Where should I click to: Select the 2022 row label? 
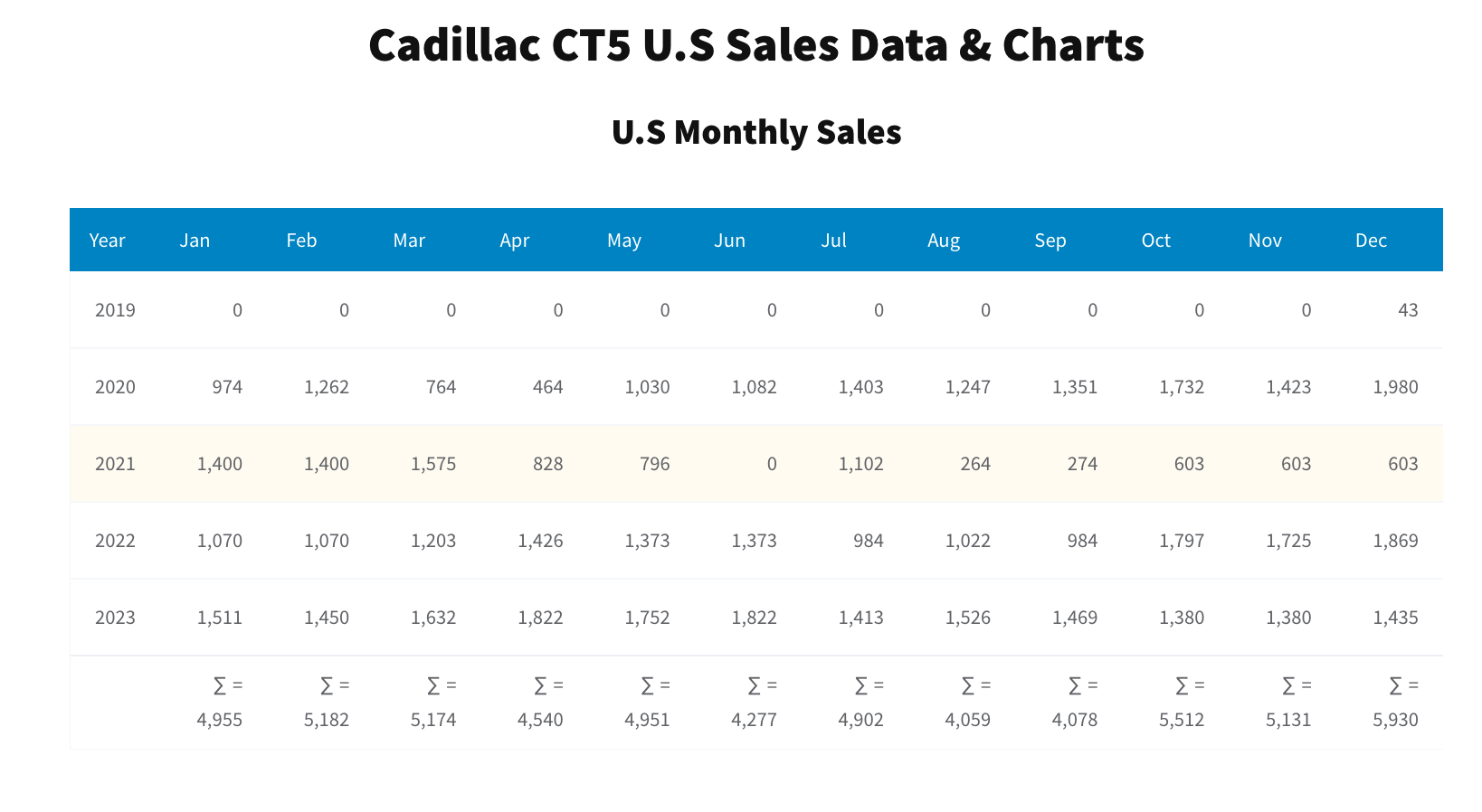(x=115, y=541)
